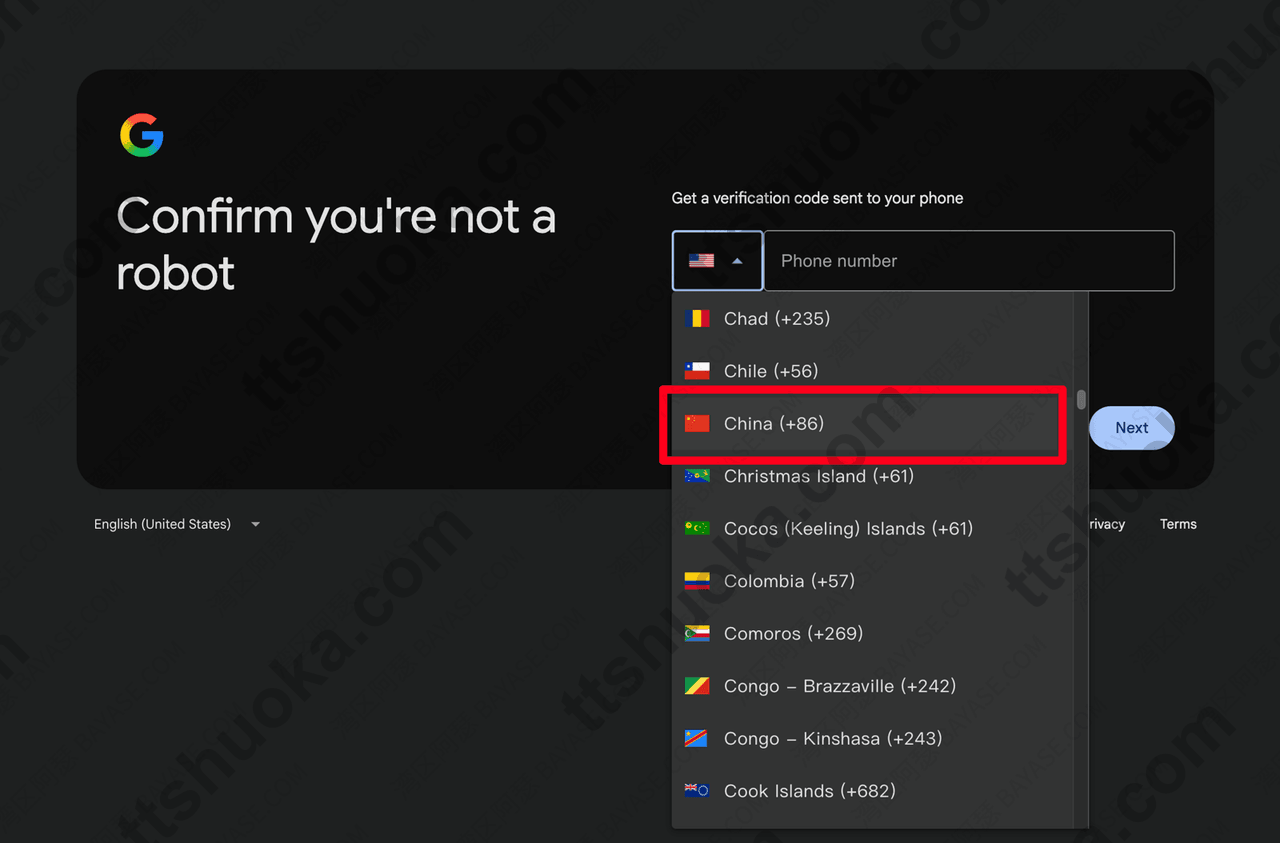Screen dimensions: 1280x843
Task: Click the Google logo
Action: tap(142, 135)
